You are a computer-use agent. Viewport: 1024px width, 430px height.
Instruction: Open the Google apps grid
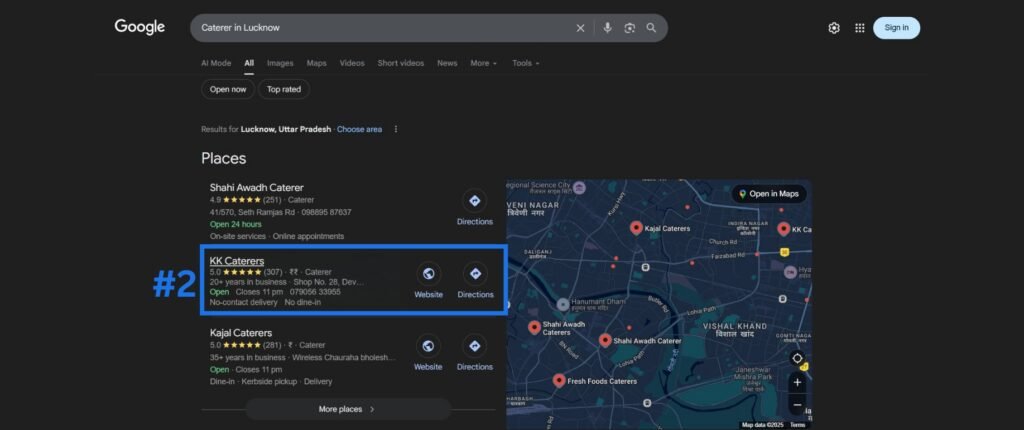tap(859, 28)
